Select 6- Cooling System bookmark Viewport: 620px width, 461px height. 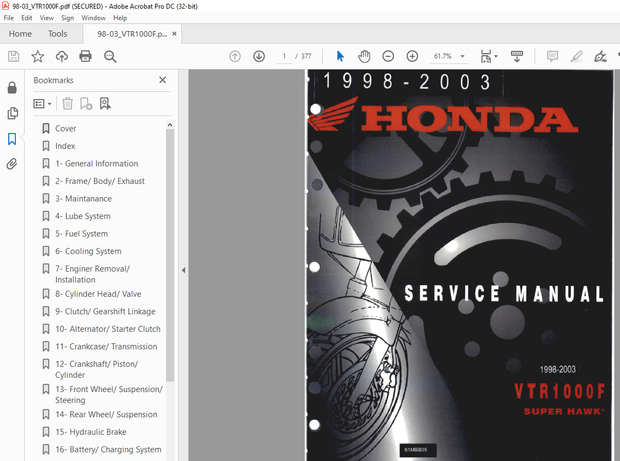[88, 251]
